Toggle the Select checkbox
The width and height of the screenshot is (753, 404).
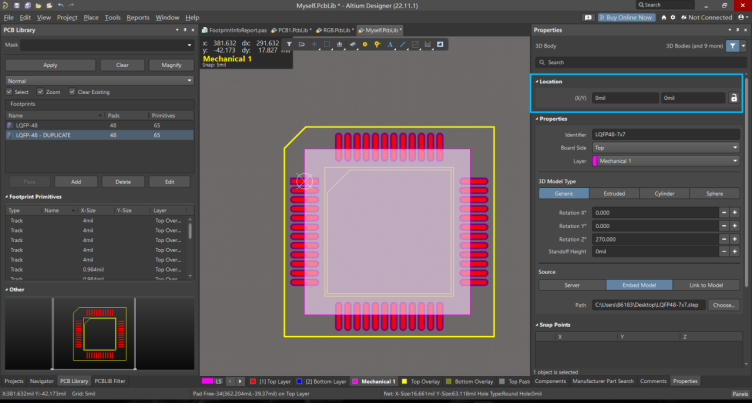(x=10, y=91)
